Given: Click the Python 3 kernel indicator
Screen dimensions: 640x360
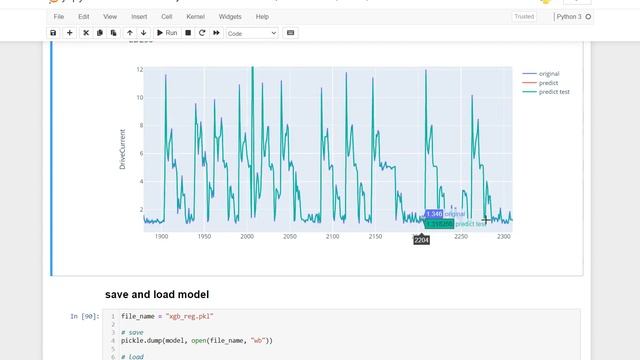Looking at the screenshot, I should (x=569, y=17).
